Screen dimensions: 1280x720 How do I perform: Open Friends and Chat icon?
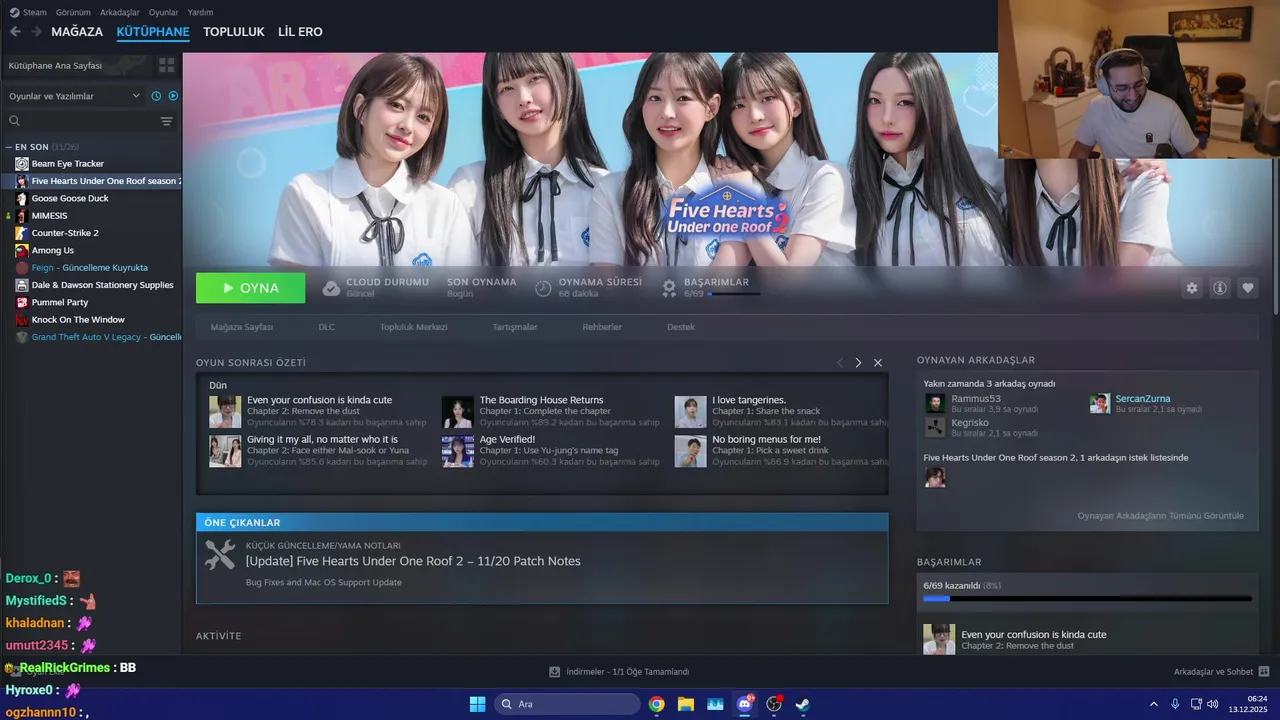click(x=1264, y=672)
